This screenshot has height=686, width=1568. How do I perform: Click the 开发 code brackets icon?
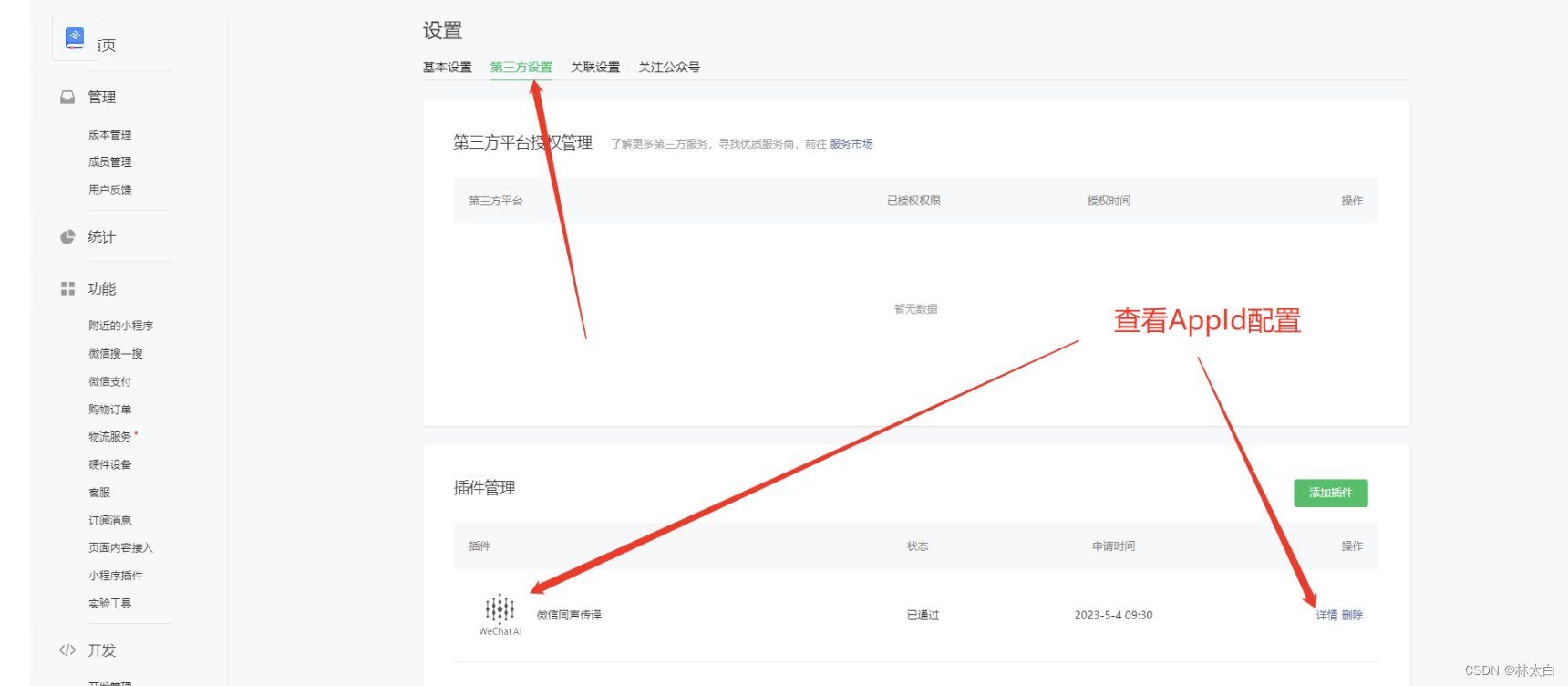tap(67, 650)
